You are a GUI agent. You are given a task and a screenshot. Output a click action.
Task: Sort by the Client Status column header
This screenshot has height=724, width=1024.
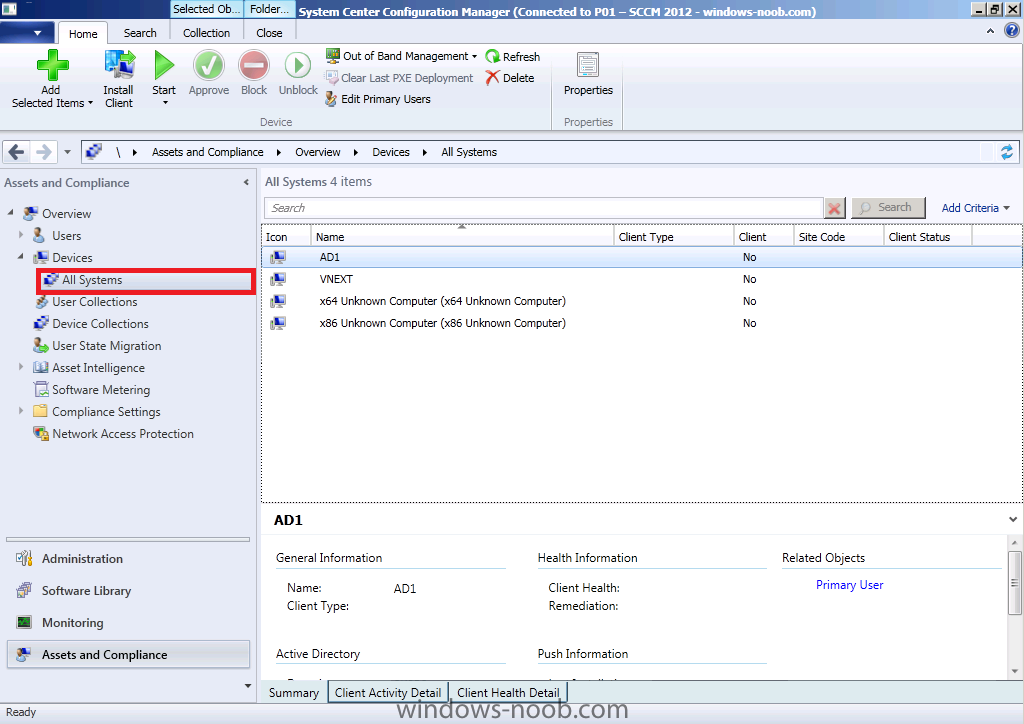(x=928, y=237)
